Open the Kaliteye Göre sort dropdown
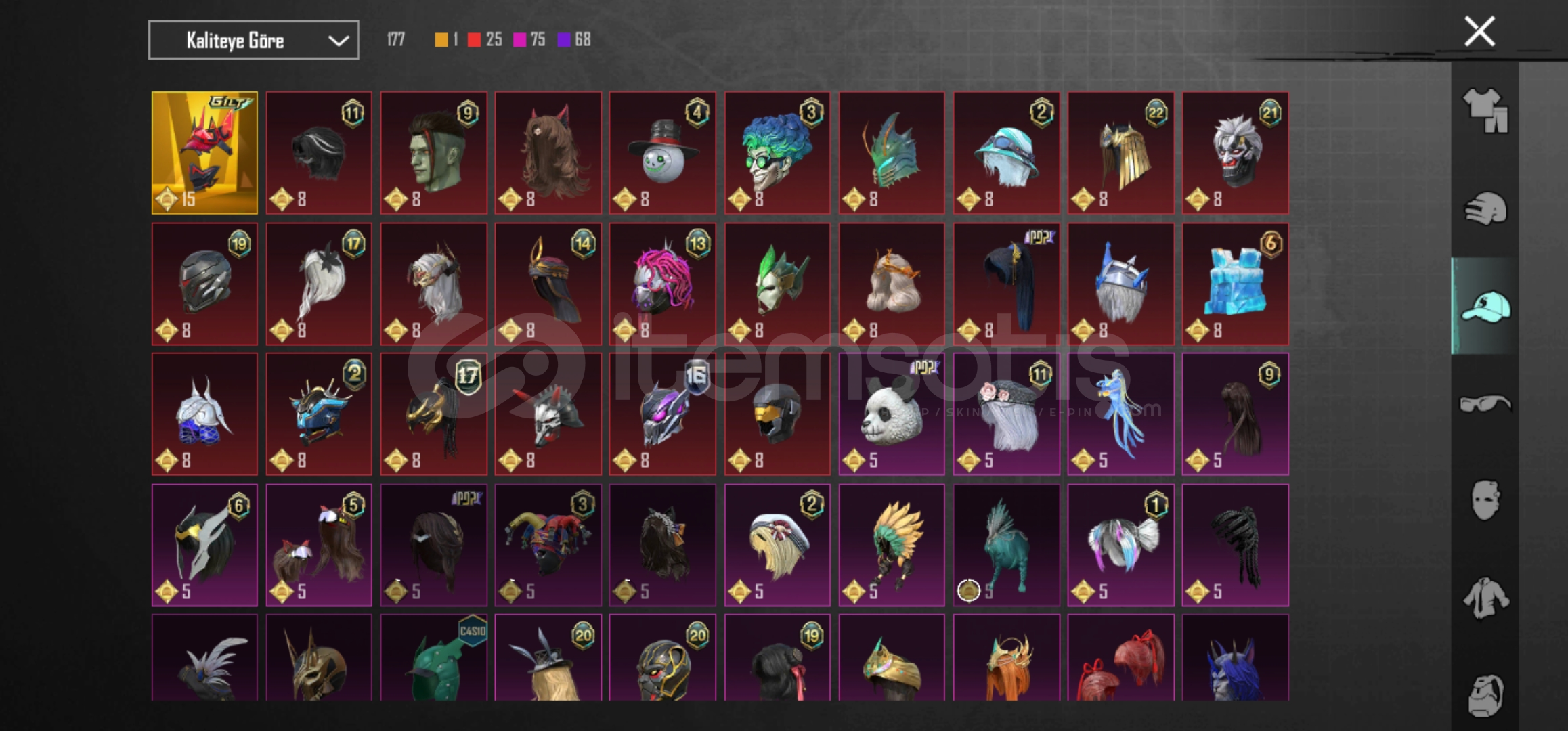The width and height of the screenshot is (1568, 731). (253, 41)
